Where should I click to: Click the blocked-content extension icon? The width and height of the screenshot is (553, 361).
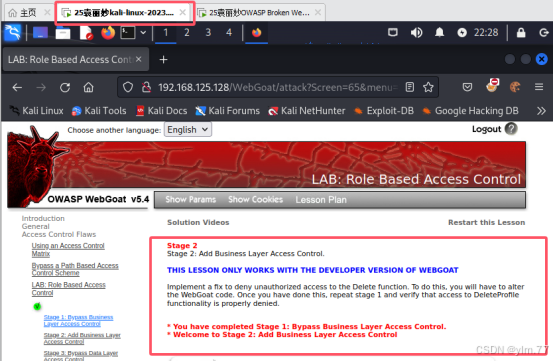pyautogui.click(x=492, y=86)
